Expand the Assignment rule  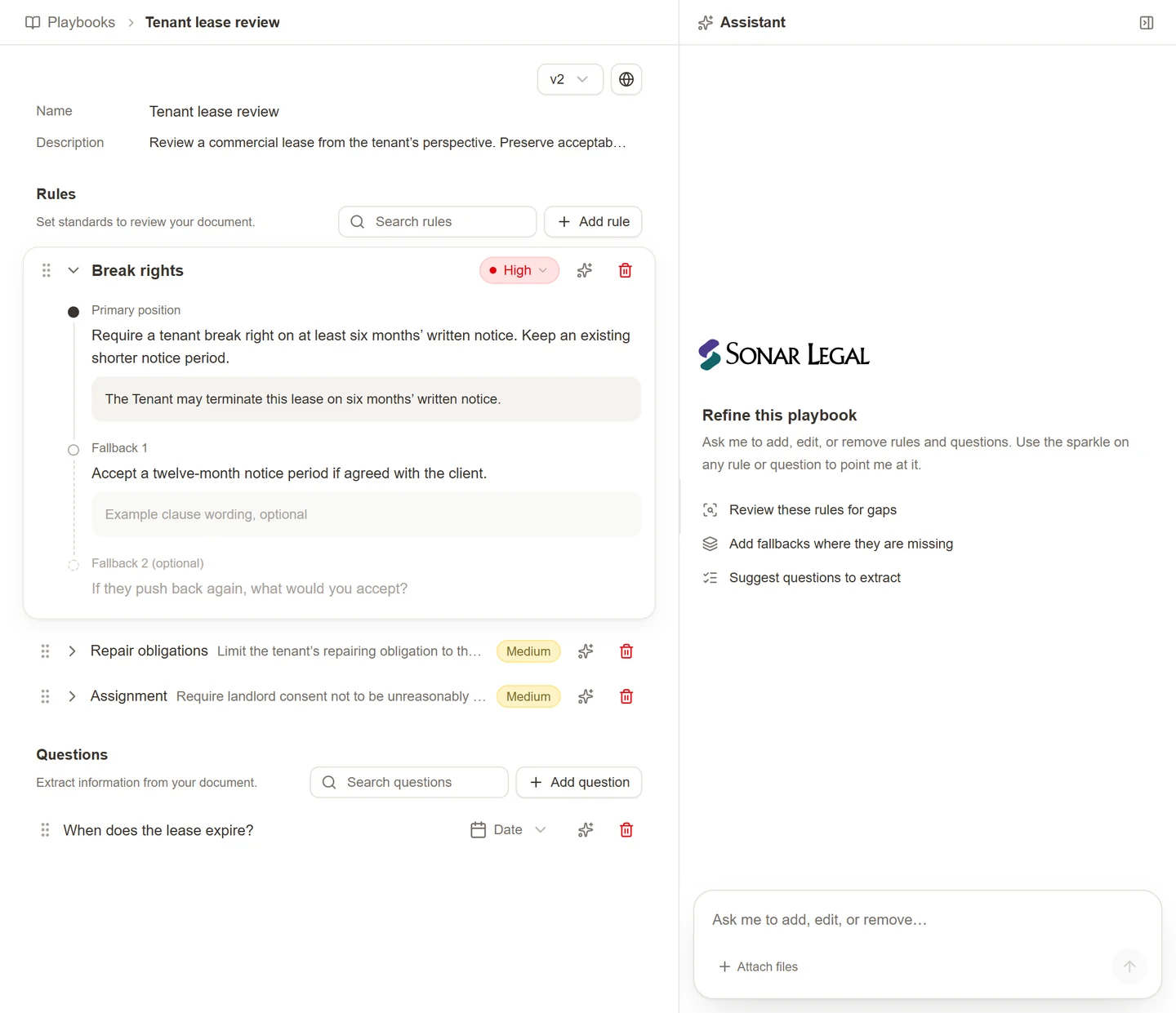pyautogui.click(x=72, y=696)
